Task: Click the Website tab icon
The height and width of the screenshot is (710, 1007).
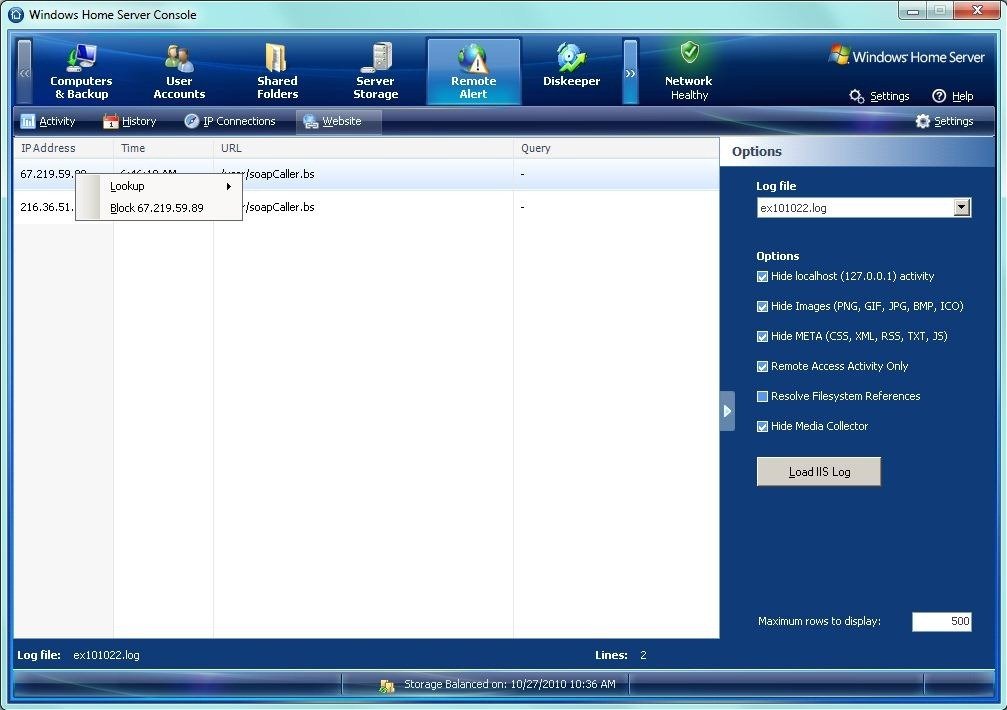Action: (x=311, y=121)
